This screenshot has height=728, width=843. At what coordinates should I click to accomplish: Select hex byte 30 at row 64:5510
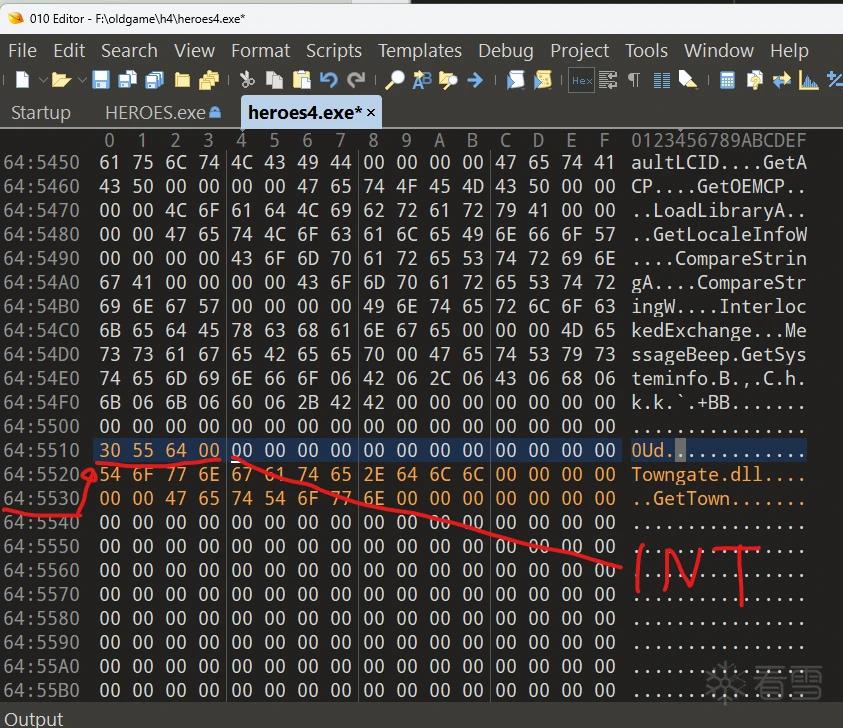pyautogui.click(x=110, y=450)
